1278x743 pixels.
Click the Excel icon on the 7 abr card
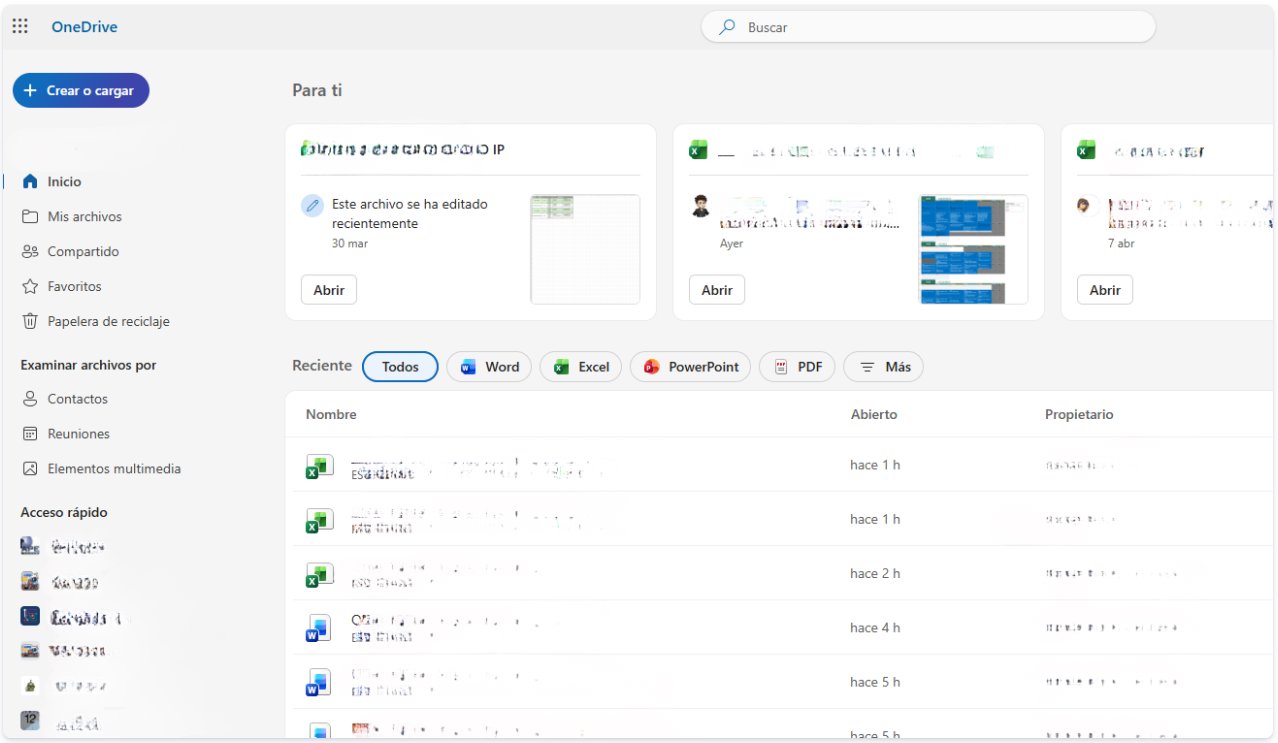tap(1086, 150)
